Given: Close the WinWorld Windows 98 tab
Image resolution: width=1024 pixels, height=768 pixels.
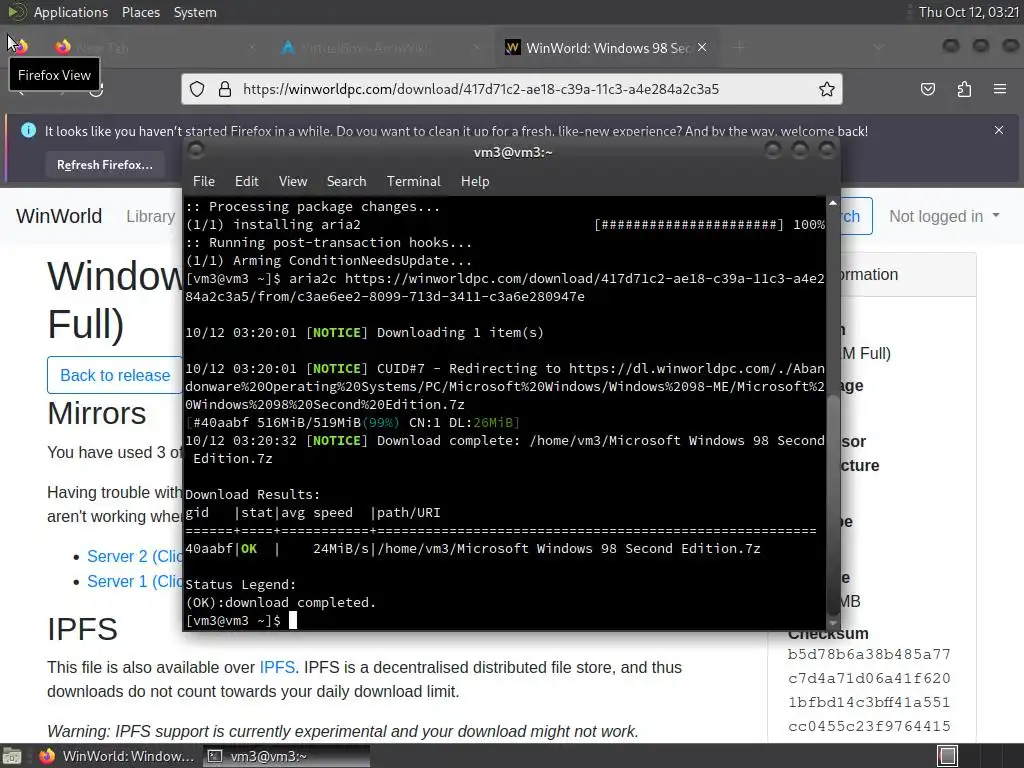Looking at the screenshot, I should point(702,47).
